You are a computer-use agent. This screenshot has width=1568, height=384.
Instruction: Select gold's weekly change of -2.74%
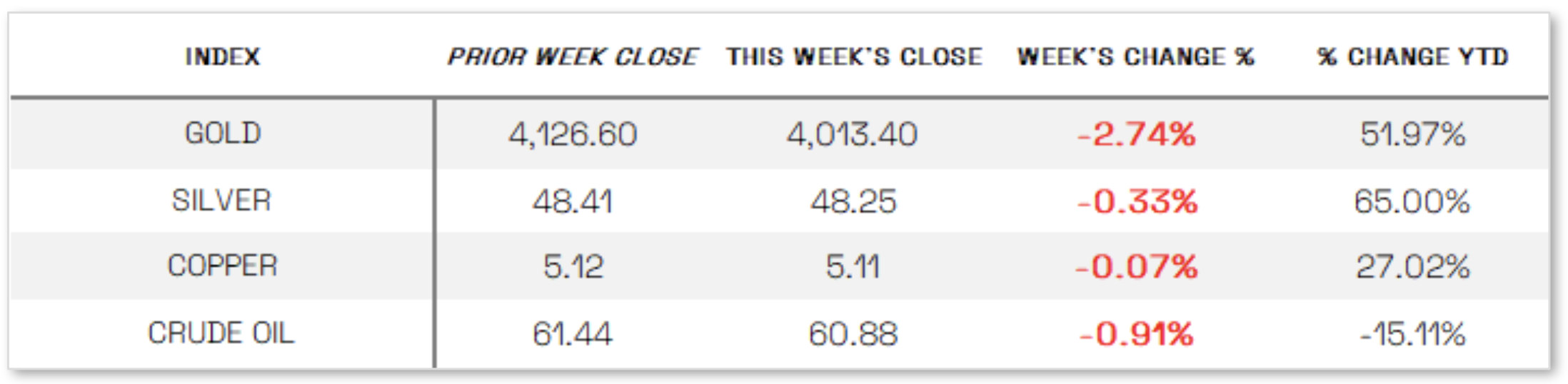[1136, 134]
